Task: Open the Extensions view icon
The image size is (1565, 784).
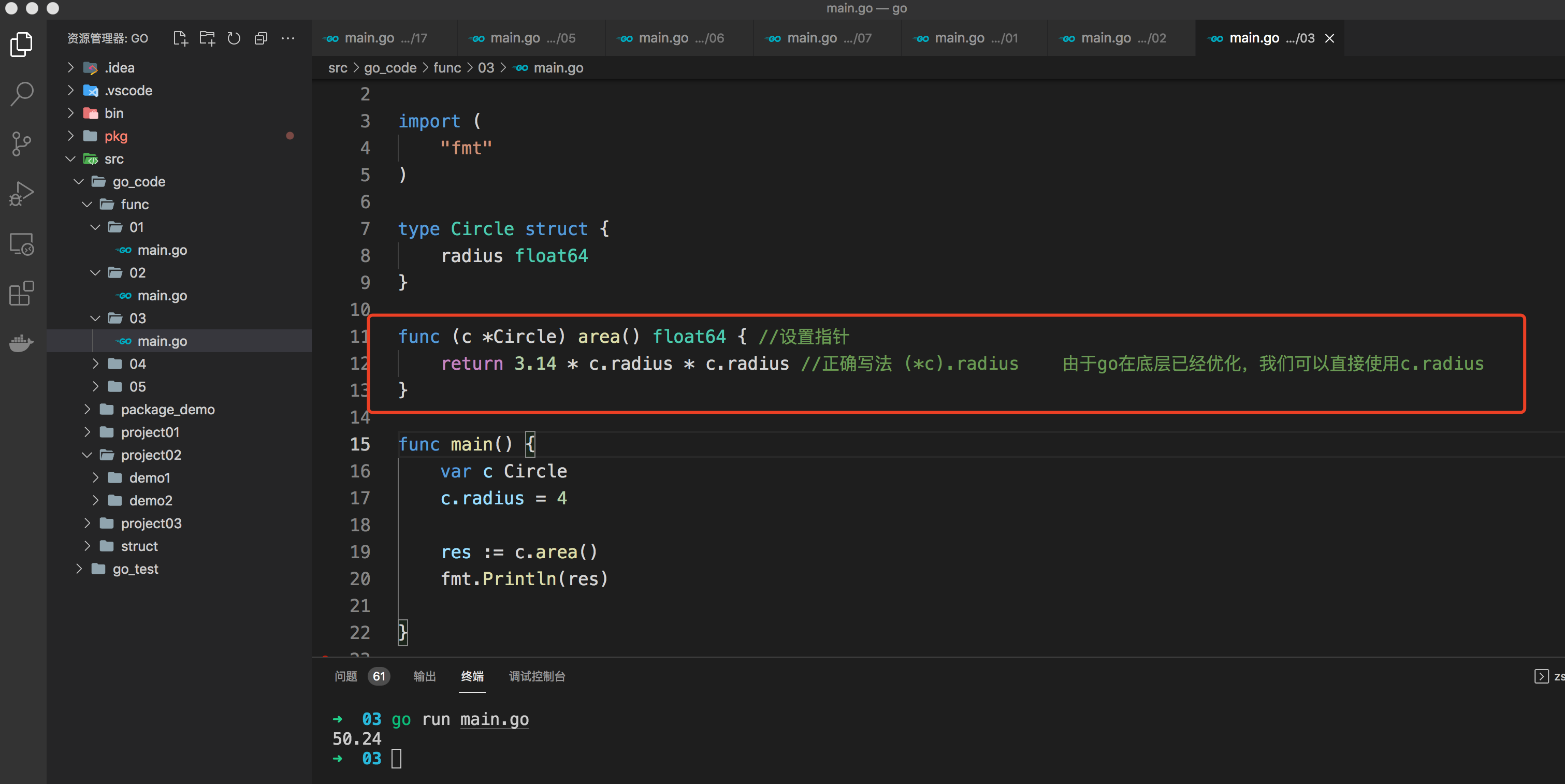Action: (22, 293)
